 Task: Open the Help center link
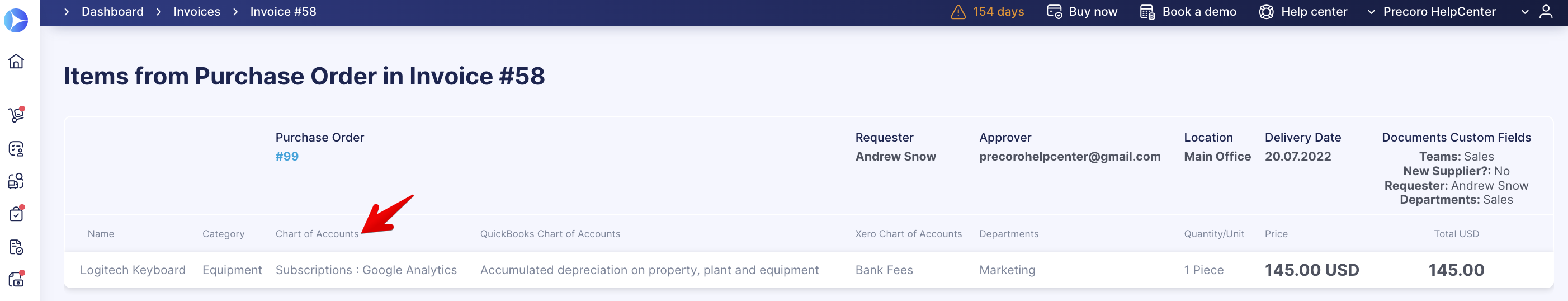pyautogui.click(x=1302, y=12)
